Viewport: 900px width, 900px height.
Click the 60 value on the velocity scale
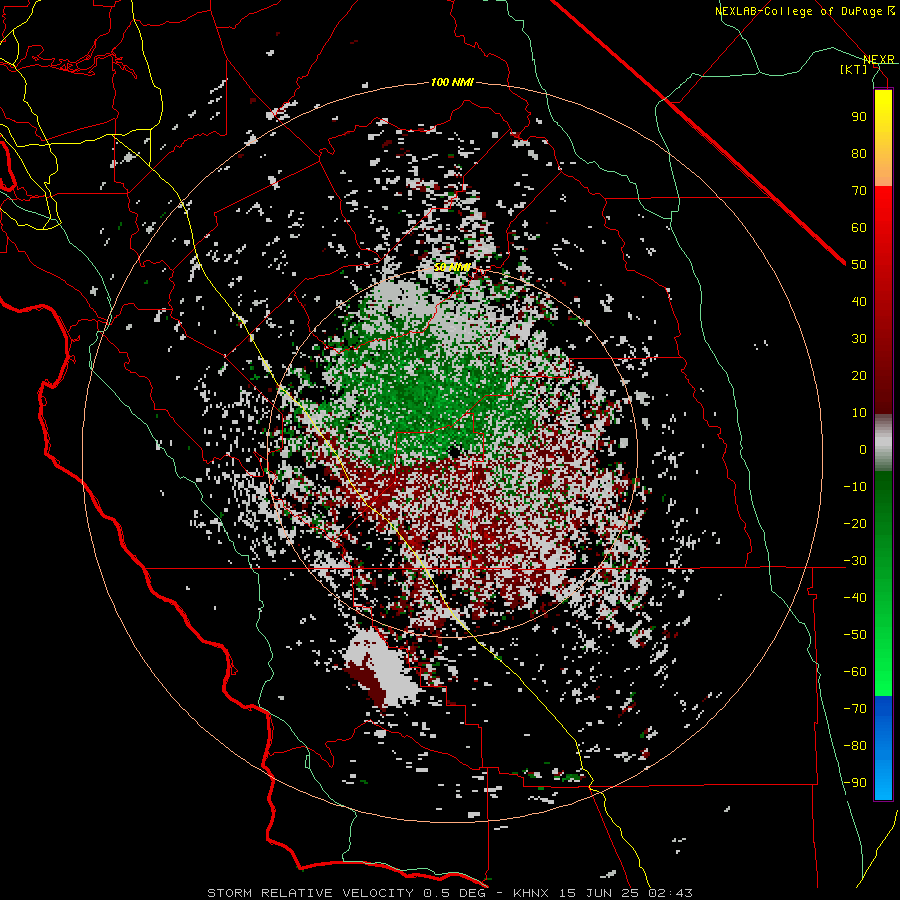tap(859, 228)
